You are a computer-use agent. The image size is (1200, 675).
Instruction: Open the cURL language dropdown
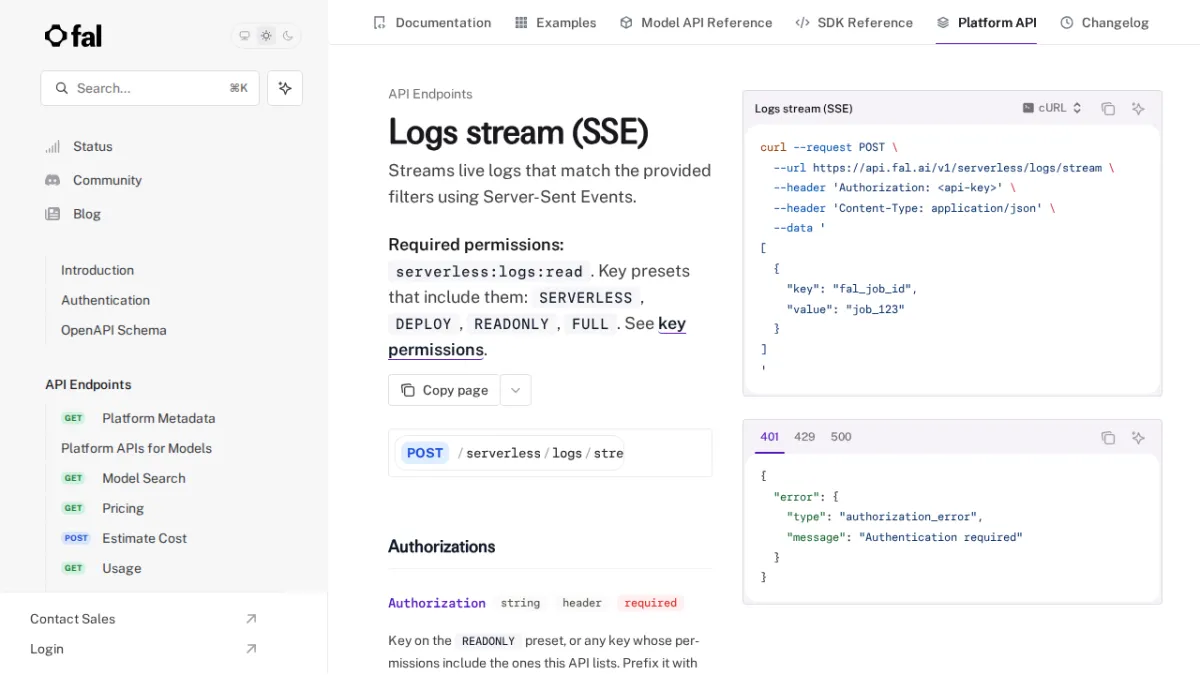pos(1052,108)
